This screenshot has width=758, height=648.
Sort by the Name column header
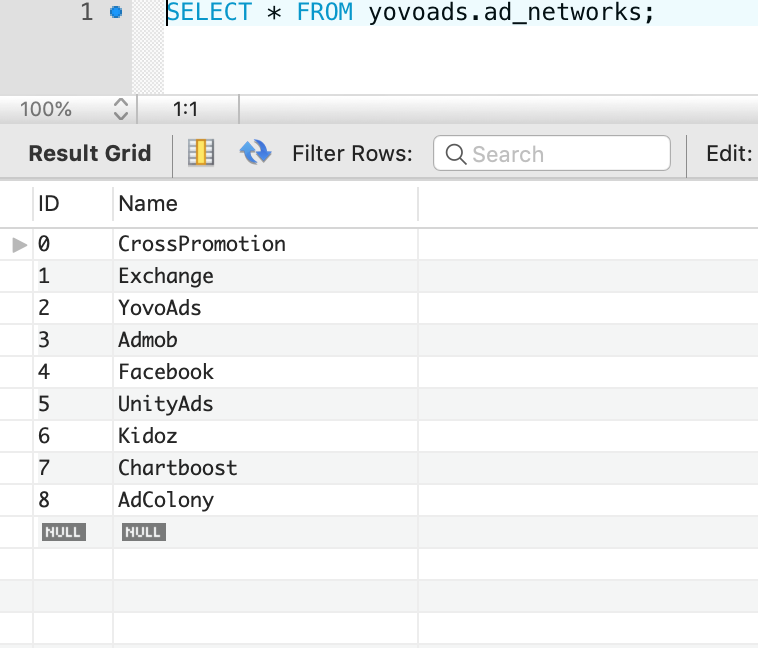[148, 204]
